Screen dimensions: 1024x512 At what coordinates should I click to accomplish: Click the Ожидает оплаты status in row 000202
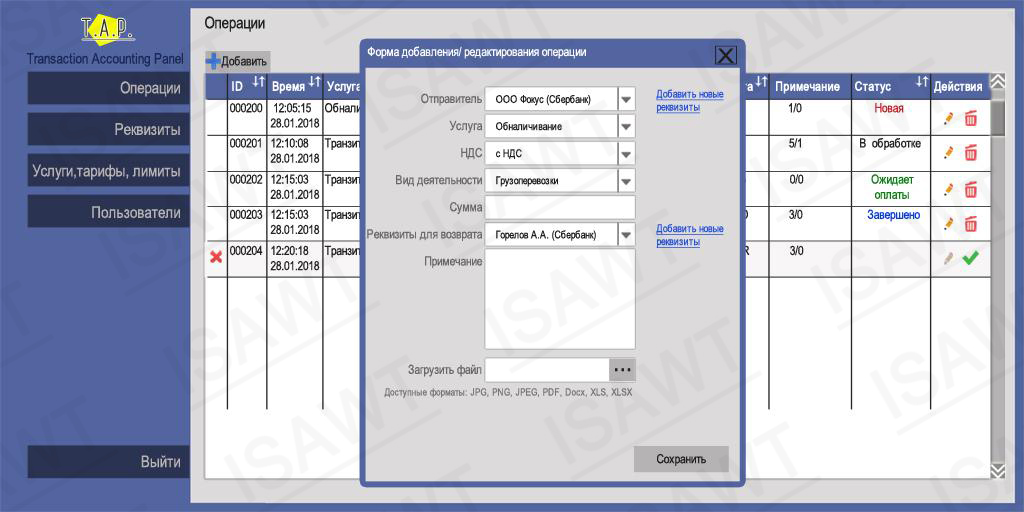pyautogui.click(x=892, y=187)
